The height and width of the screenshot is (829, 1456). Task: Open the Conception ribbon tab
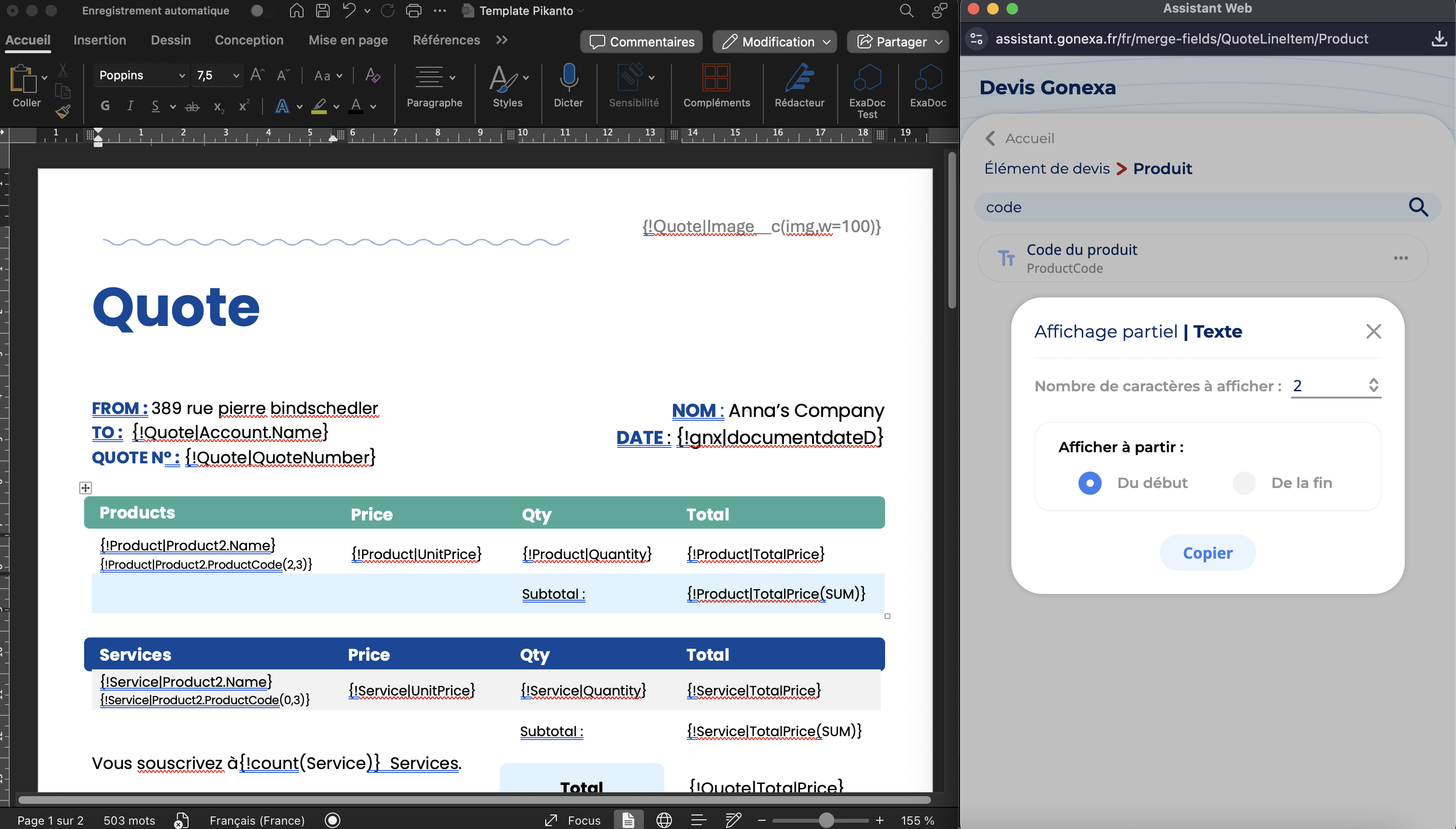point(248,40)
